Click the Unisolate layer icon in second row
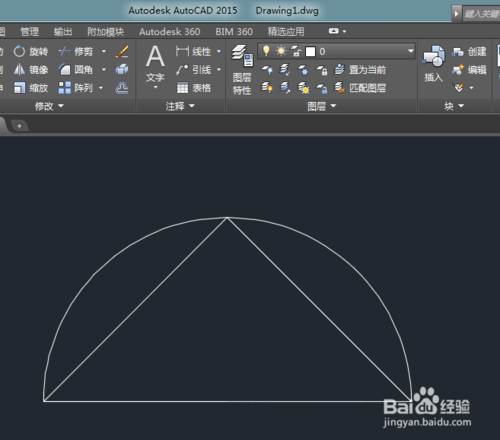The height and width of the screenshot is (440, 500). point(284,88)
